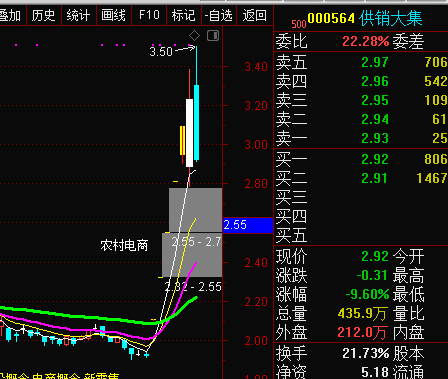Select 卖三 price 2.95
The width and height of the screenshot is (448, 379).
(375, 100)
